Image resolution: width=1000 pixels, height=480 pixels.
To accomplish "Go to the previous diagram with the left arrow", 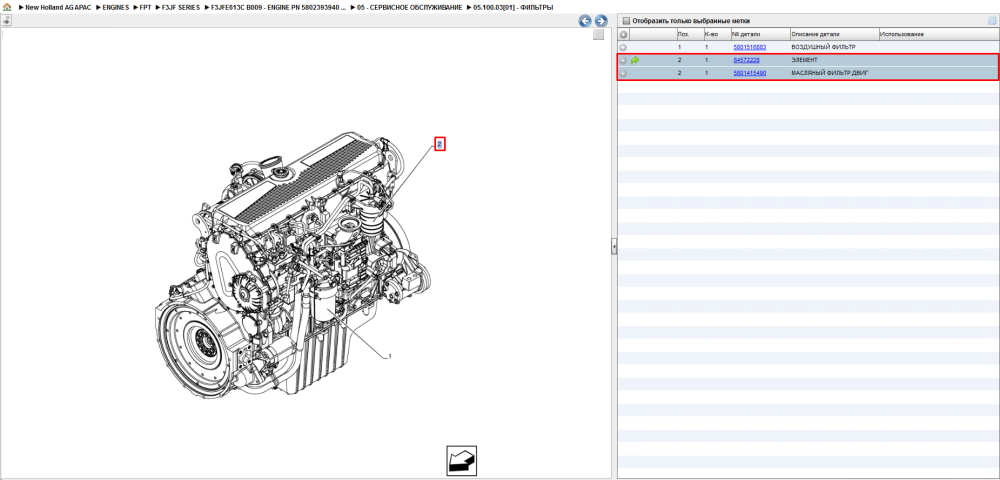I will point(585,21).
